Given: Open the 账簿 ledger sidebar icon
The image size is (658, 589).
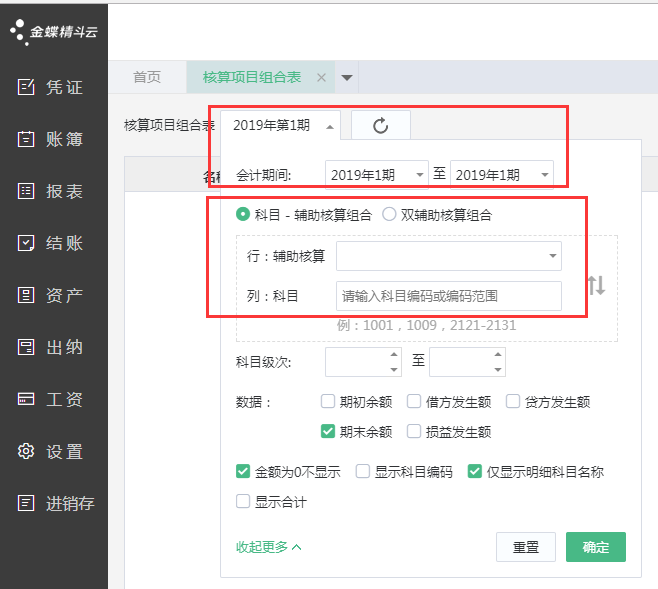Looking at the screenshot, I should (27, 139).
